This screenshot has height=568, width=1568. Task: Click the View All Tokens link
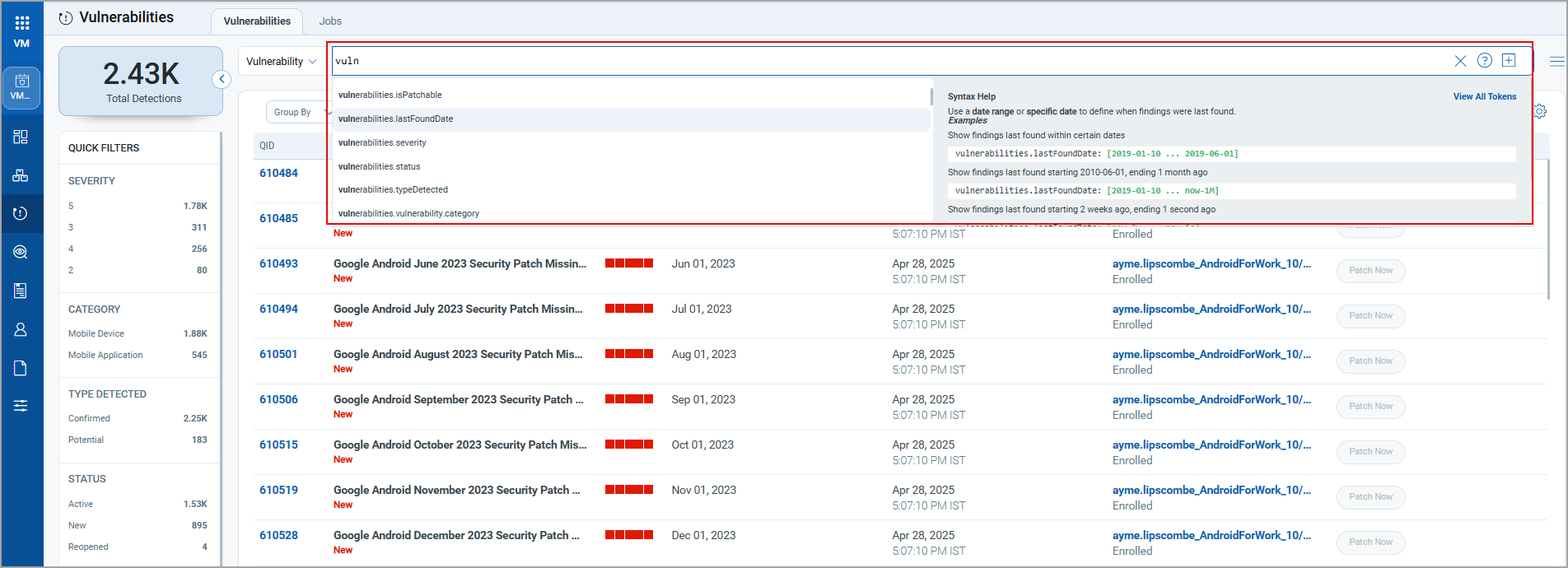1484,96
